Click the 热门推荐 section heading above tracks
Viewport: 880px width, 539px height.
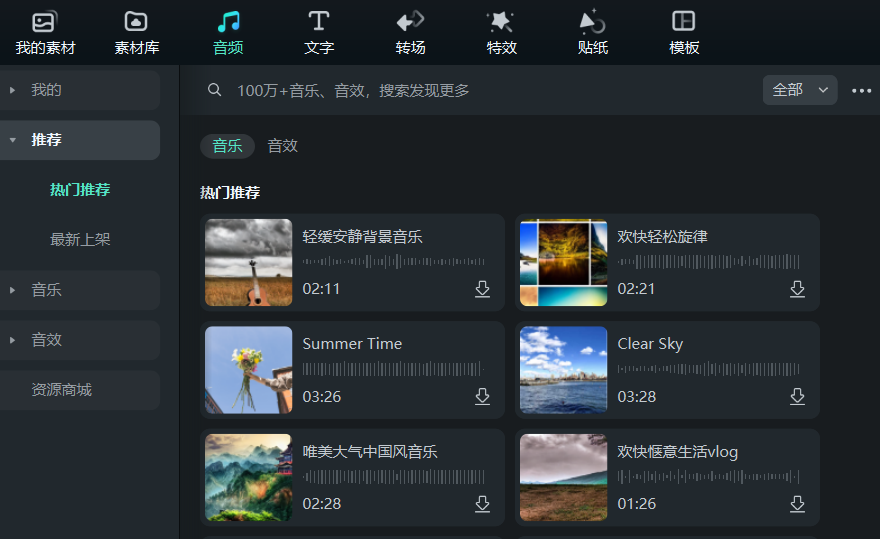[x=230, y=193]
